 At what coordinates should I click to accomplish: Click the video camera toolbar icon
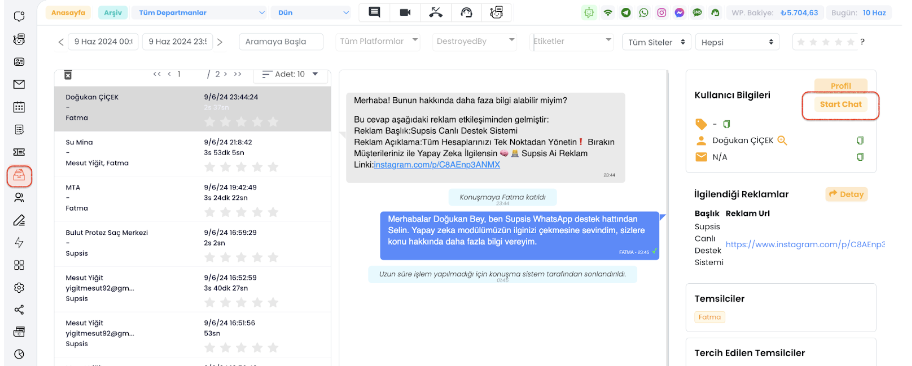[x=405, y=12]
